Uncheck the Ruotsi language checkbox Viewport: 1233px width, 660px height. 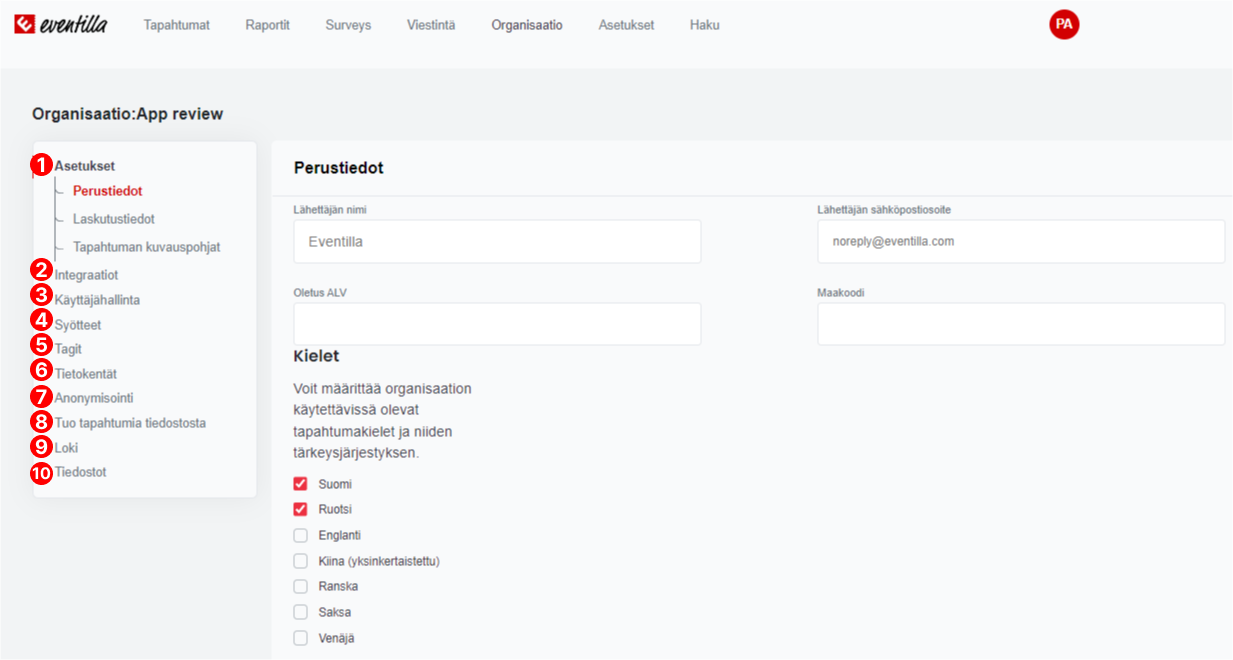[x=300, y=509]
